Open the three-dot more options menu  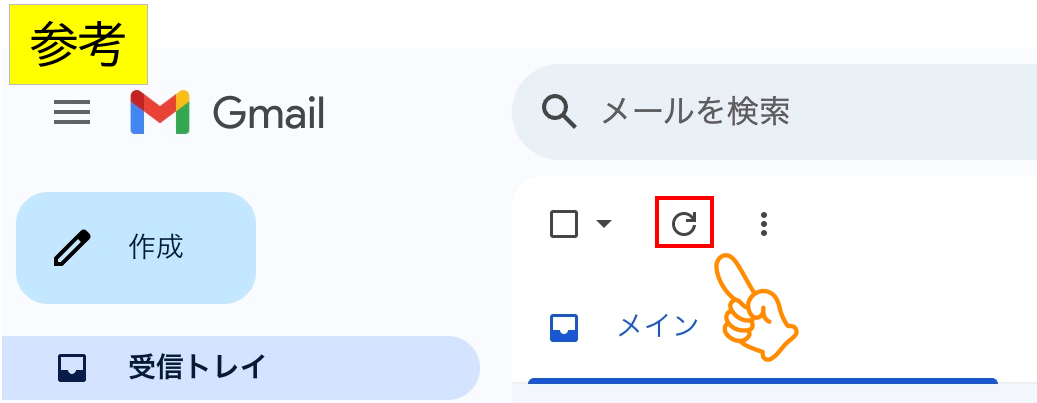click(764, 224)
